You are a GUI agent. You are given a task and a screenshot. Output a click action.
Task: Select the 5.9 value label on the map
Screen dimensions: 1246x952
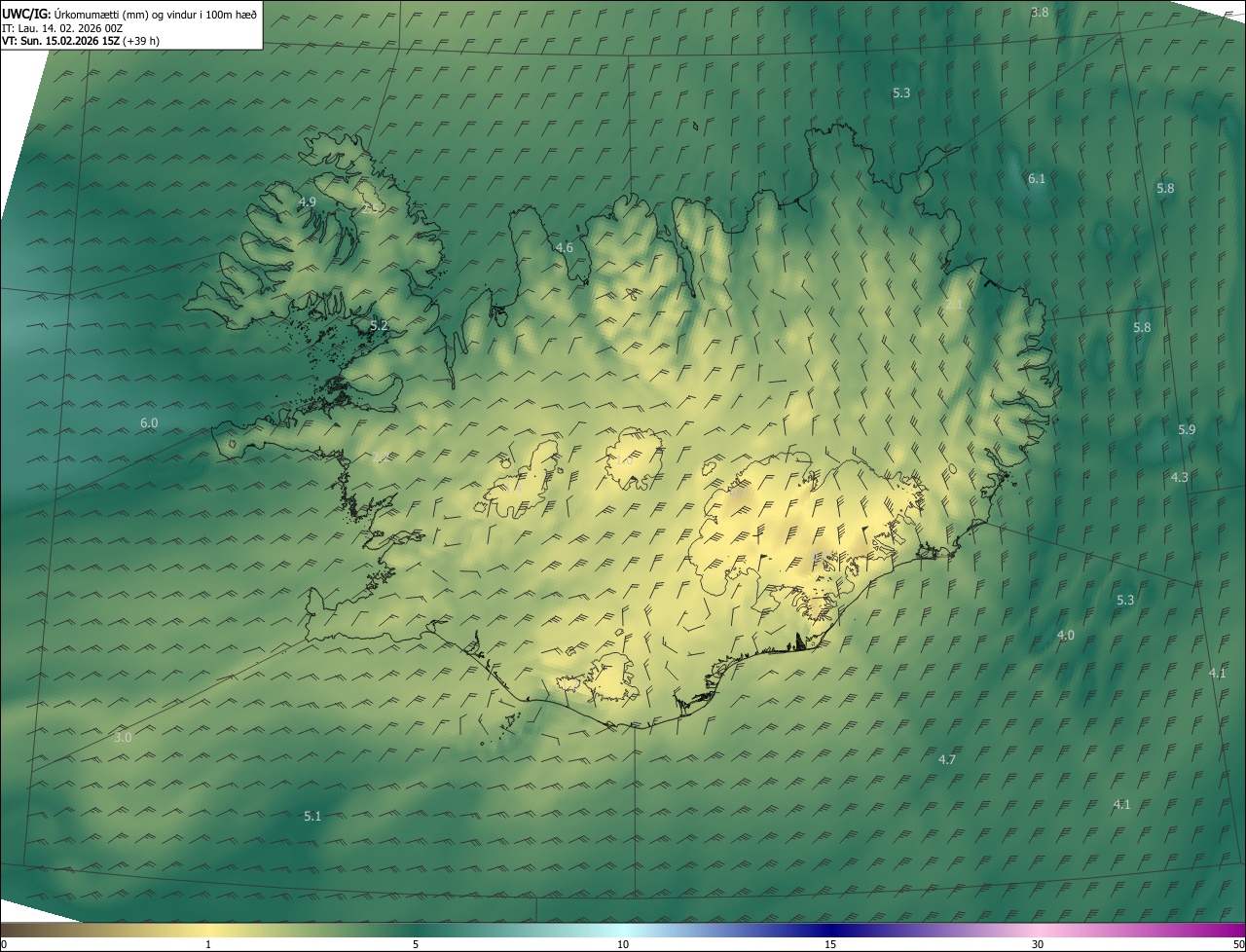pos(1187,429)
